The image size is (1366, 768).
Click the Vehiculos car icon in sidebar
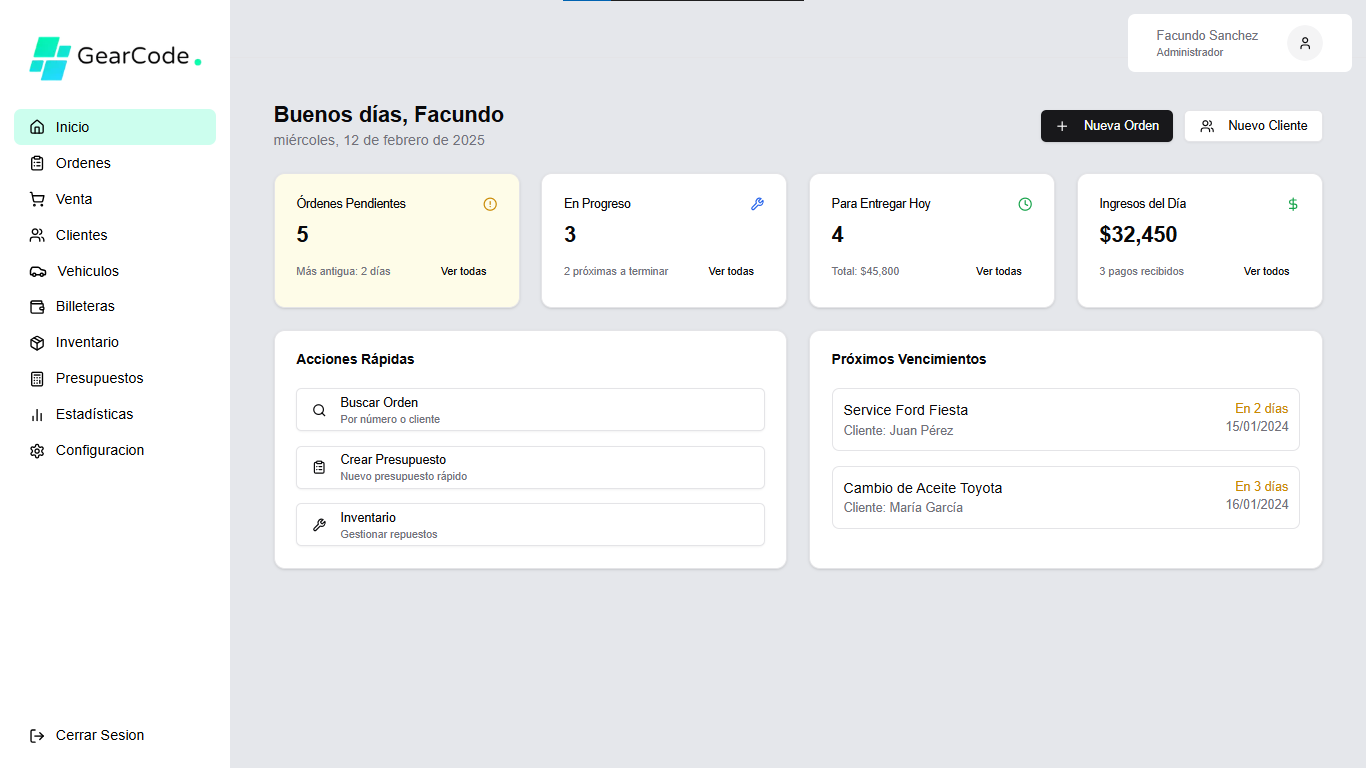pos(37,271)
